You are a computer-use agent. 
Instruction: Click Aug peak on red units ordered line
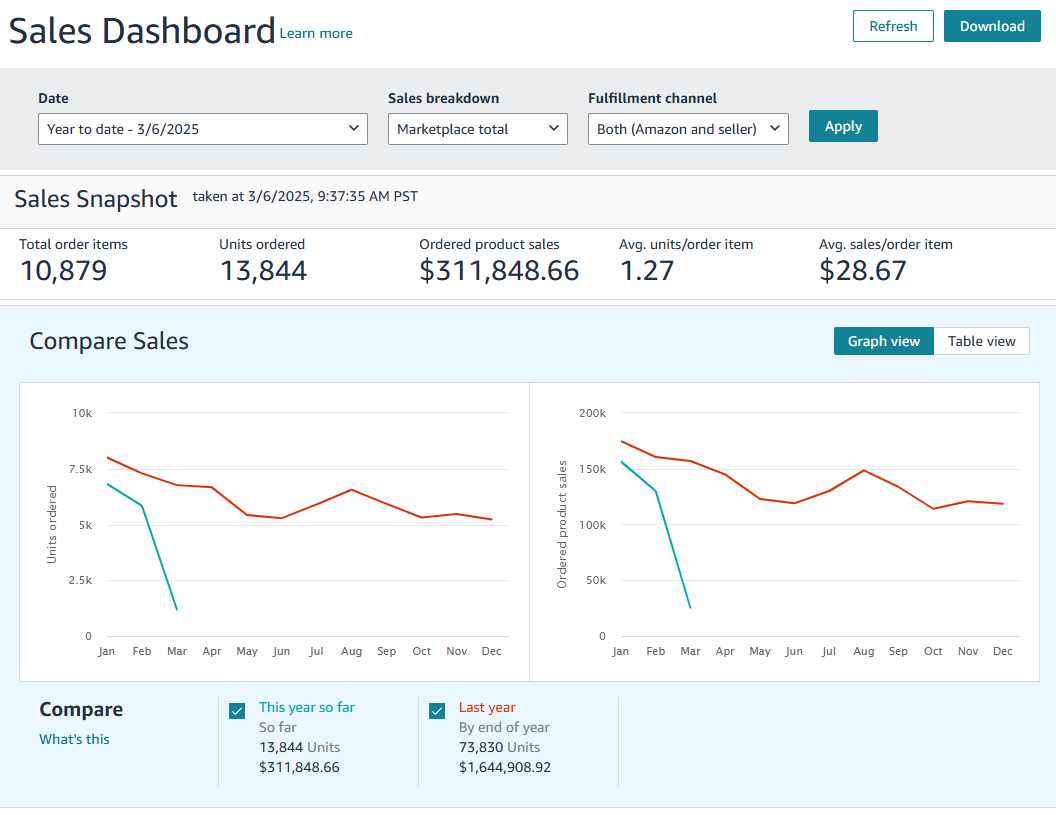point(352,490)
